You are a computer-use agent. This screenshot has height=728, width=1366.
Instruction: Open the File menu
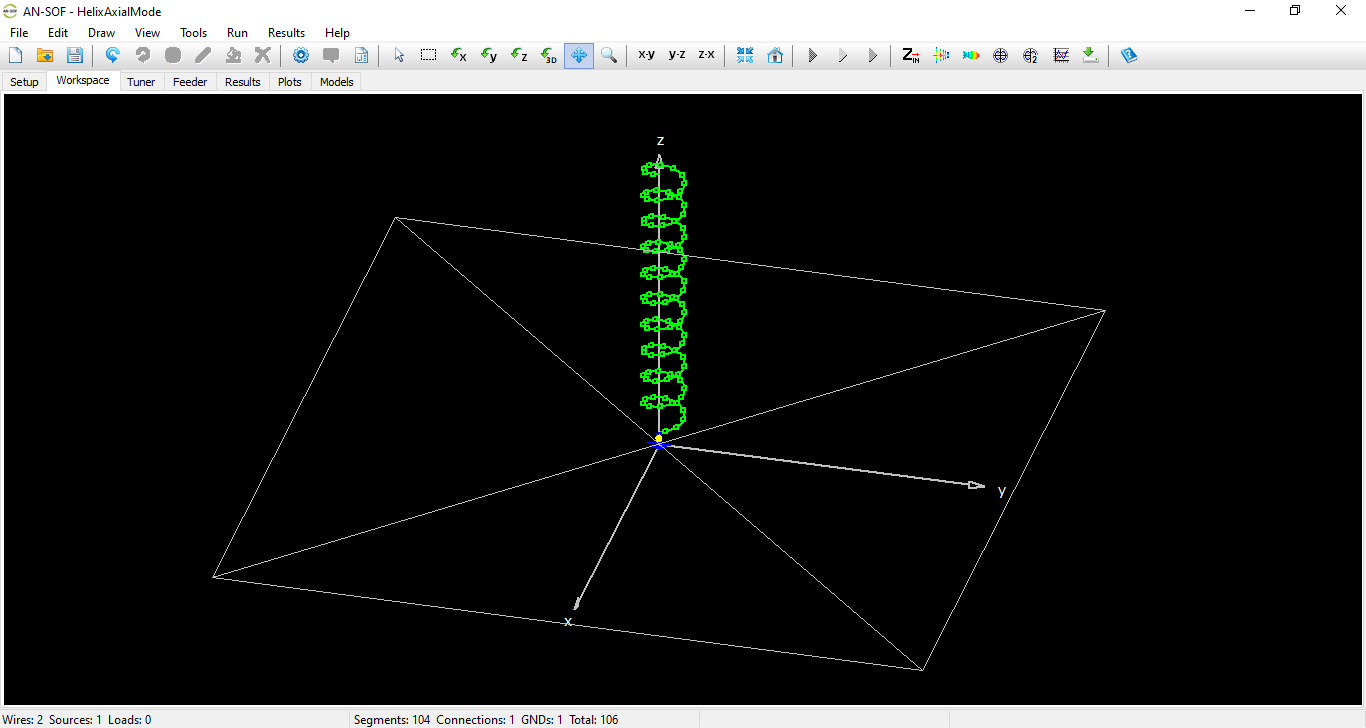pyautogui.click(x=19, y=33)
